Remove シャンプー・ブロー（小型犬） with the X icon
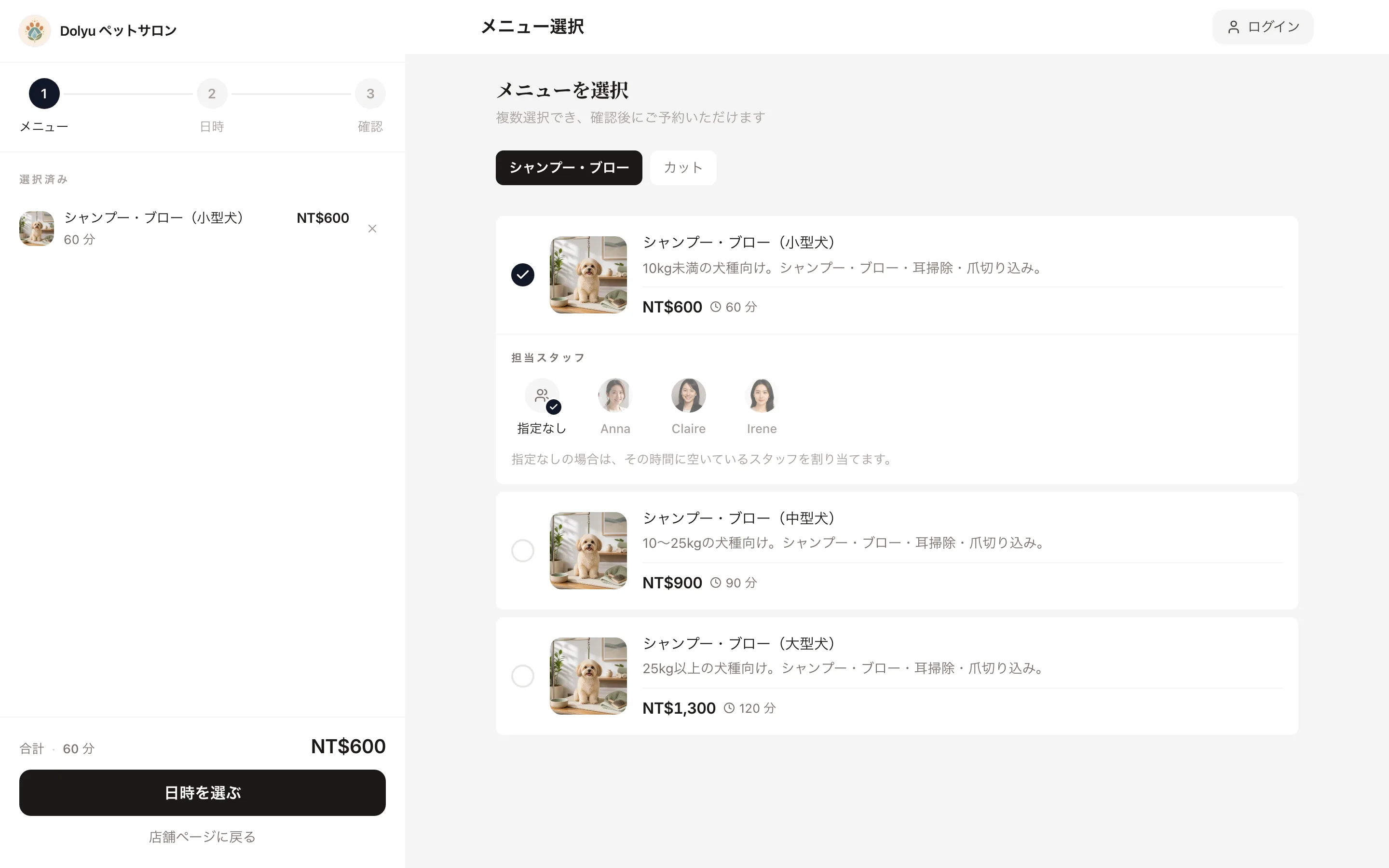Screen dimensions: 1389x868 [x=372, y=229]
